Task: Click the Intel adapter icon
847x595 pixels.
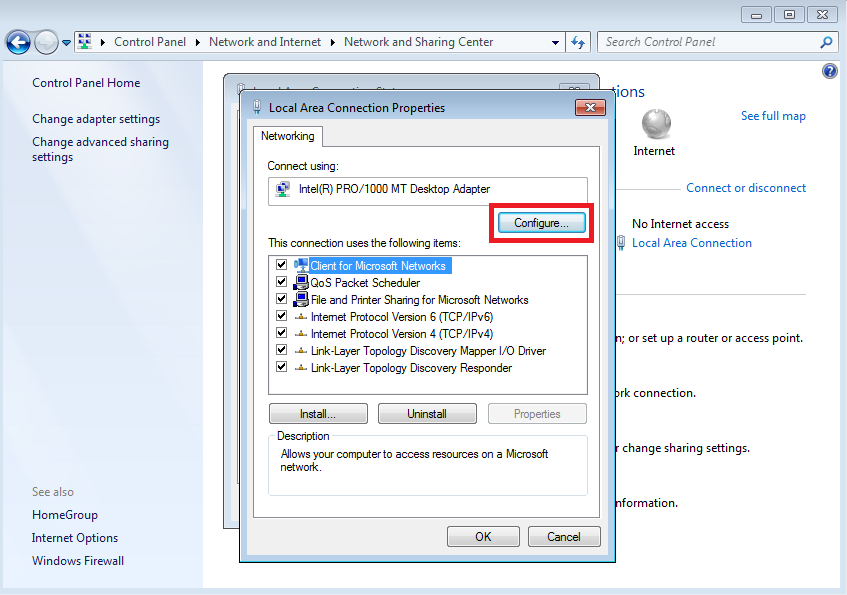Action: [x=283, y=189]
